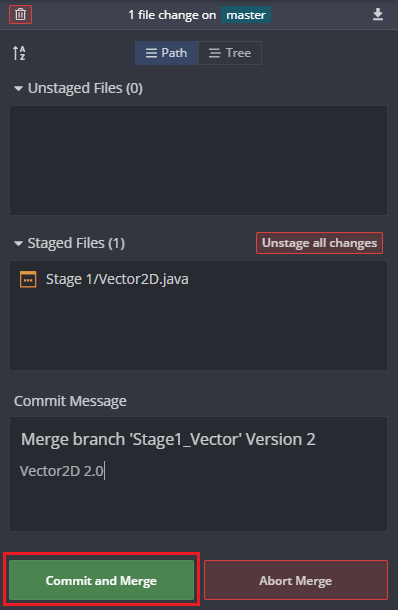Collapse the Staged Files section arrow
Viewport: 398px width, 610px height.
point(18,244)
